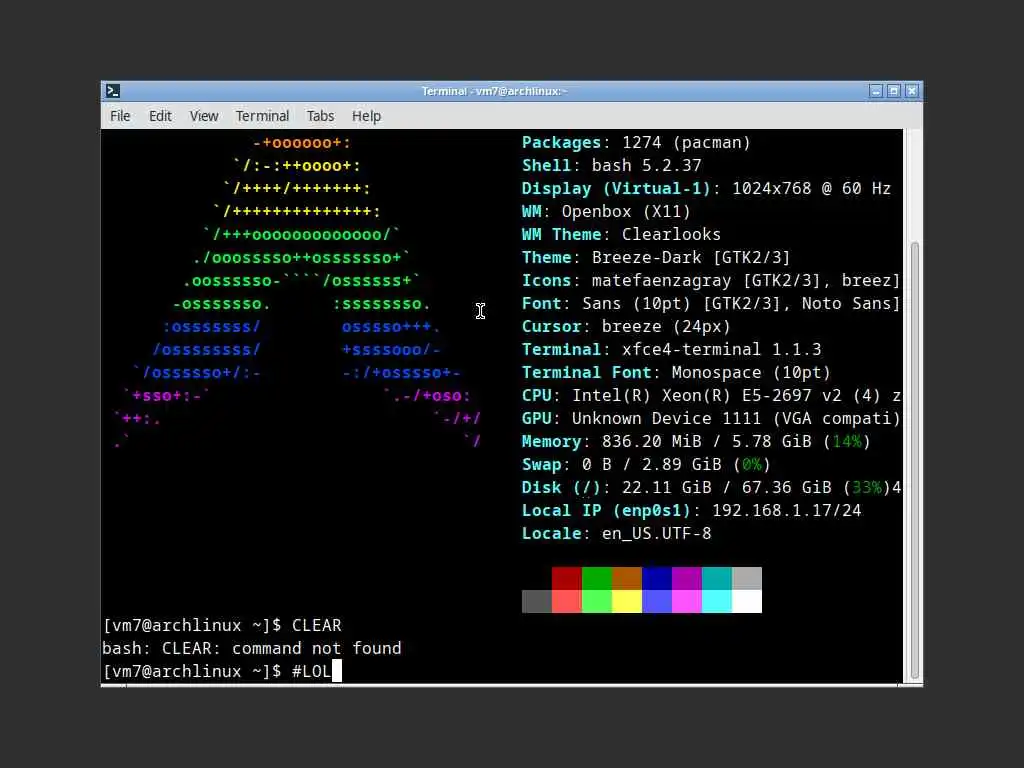Click the teal color block

pyautogui.click(x=717, y=579)
